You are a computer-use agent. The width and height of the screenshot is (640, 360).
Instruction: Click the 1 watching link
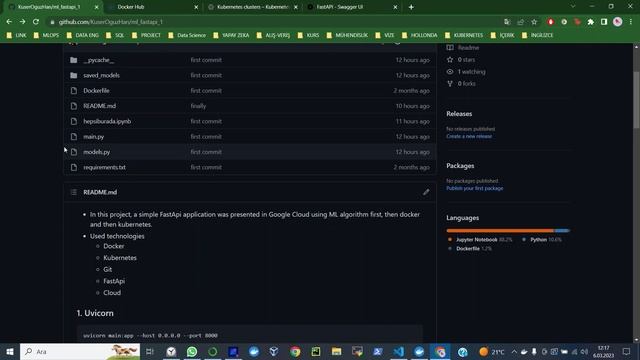[471, 72]
